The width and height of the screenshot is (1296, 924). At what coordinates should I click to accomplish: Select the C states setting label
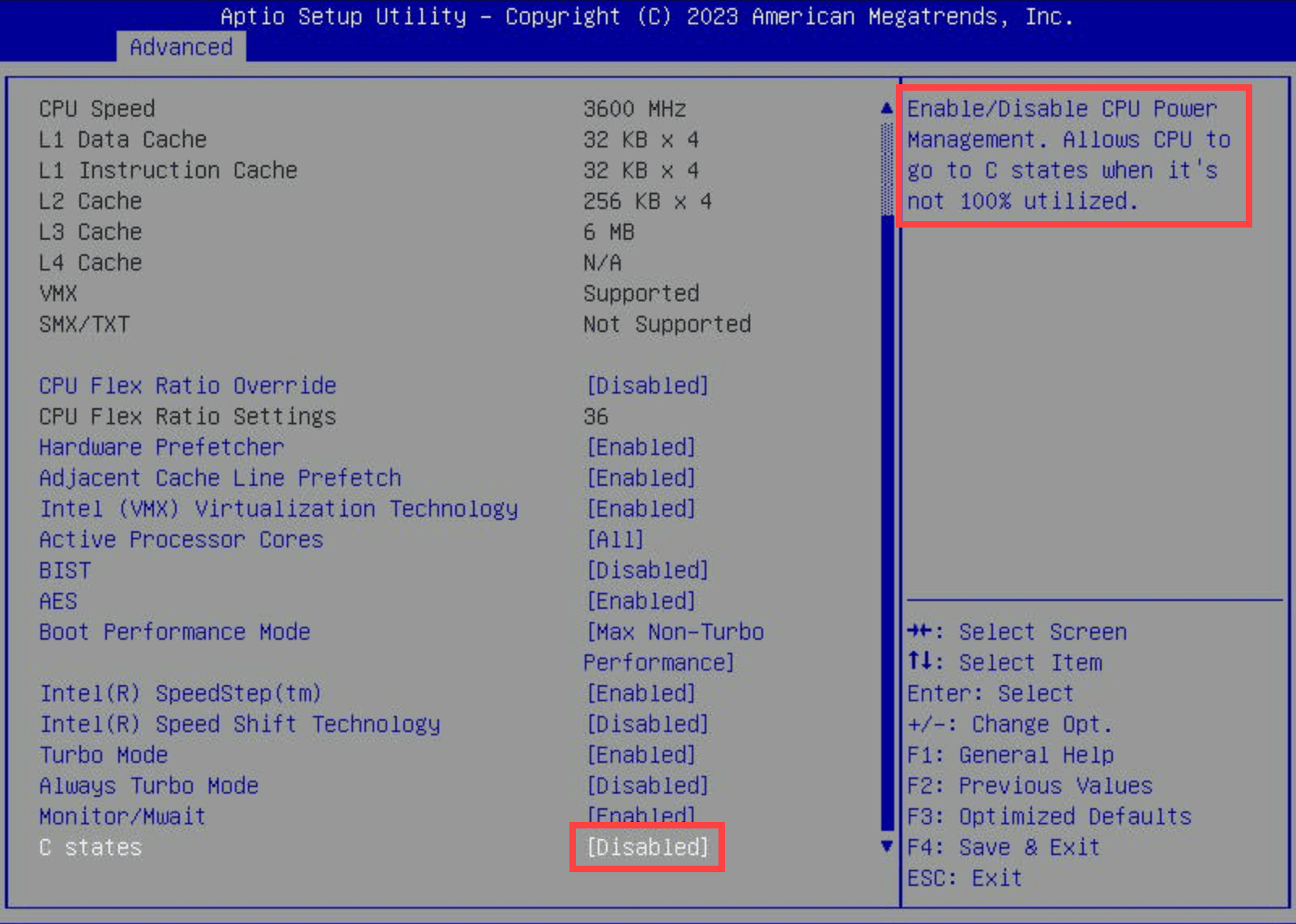click(91, 847)
